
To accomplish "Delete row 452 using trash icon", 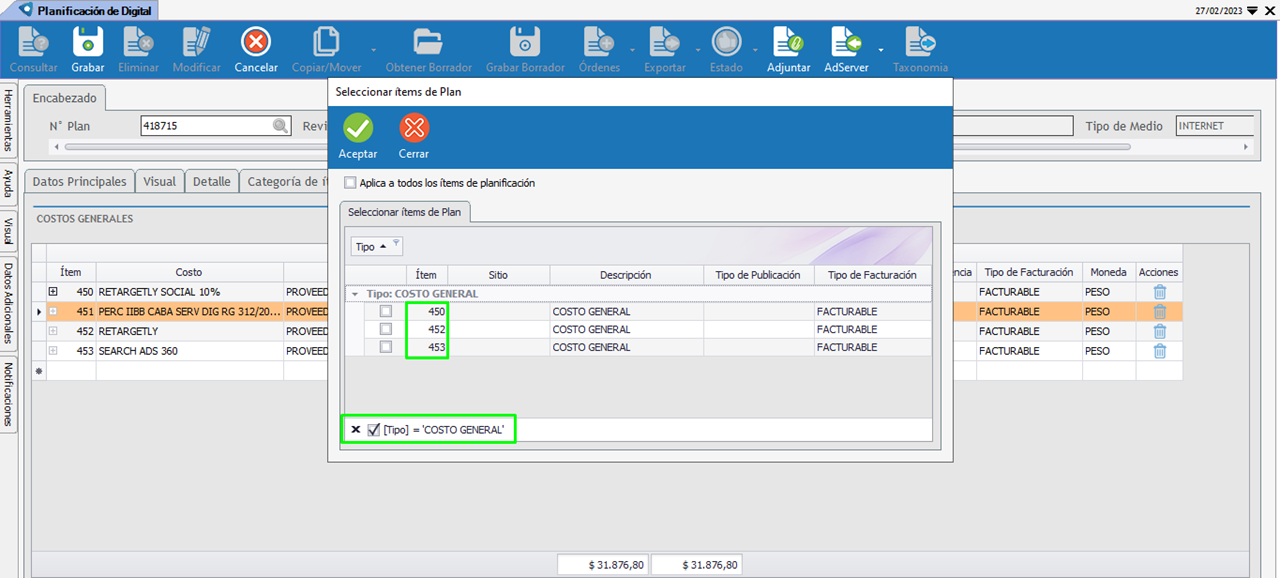I will (x=1160, y=331).
